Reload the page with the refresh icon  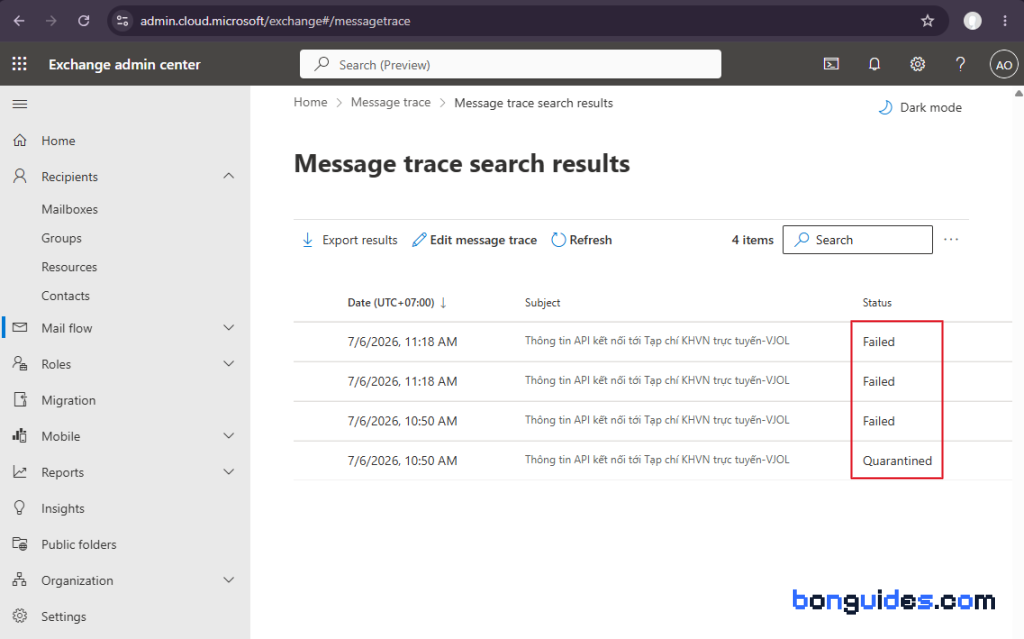point(84,21)
